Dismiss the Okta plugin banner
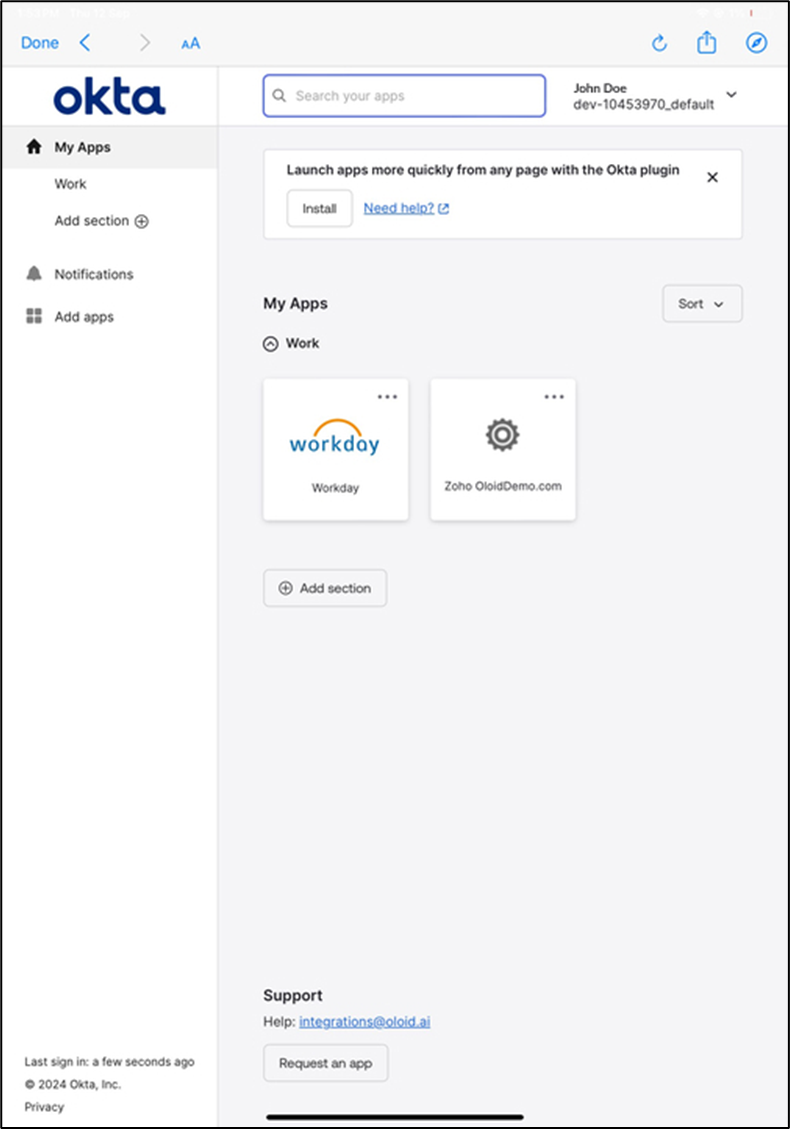Screen dimensions: 790x1129 click(x=712, y=177)
